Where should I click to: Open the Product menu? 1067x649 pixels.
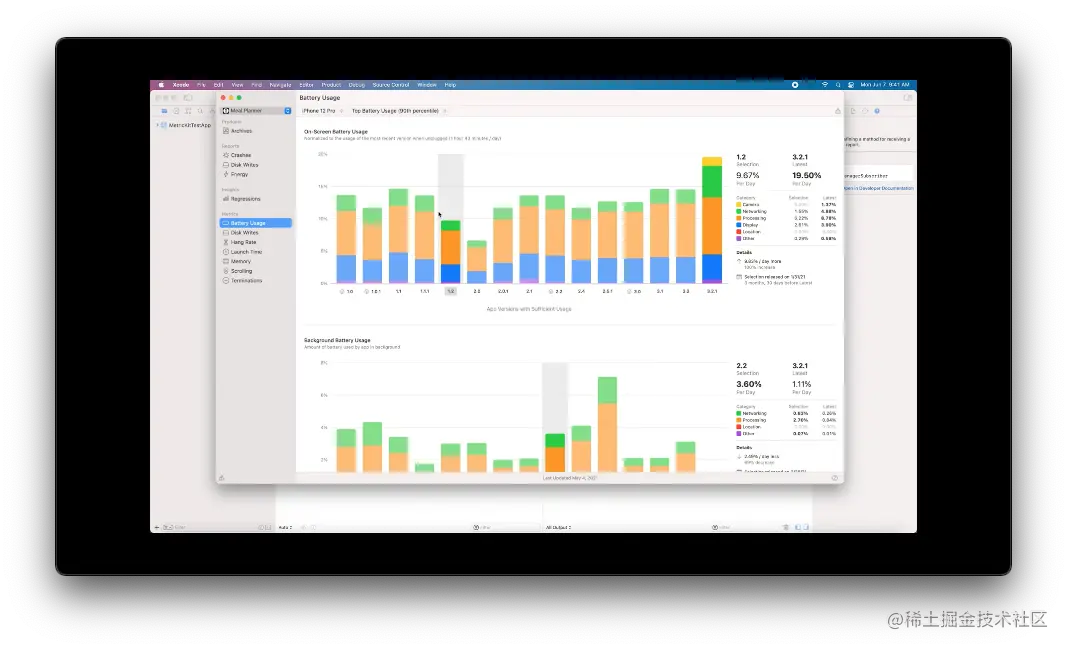point(331,85)
